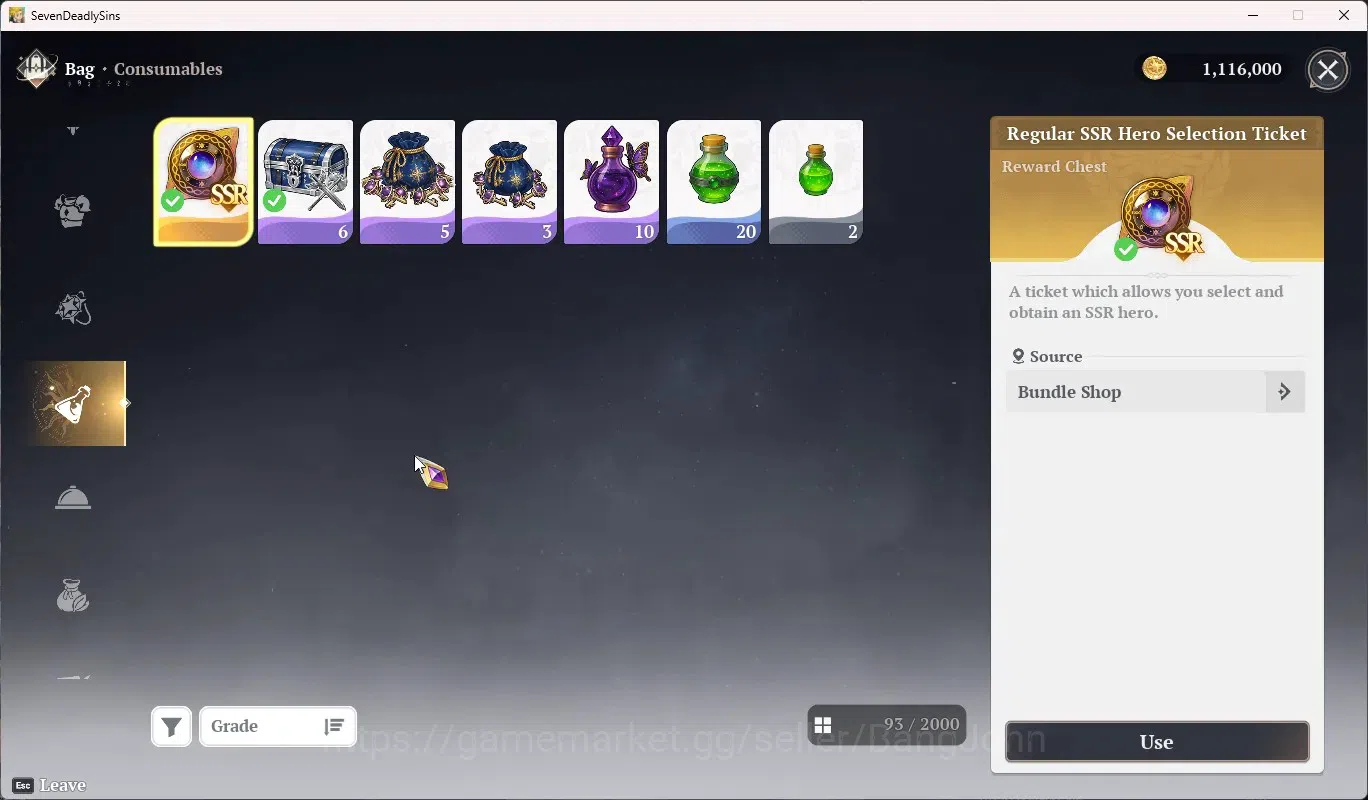Image resolution: width=1368 pixels, height=800 pixels.
Task: Open the material sack category in the sidebar
Action: [x=73, y=597]
